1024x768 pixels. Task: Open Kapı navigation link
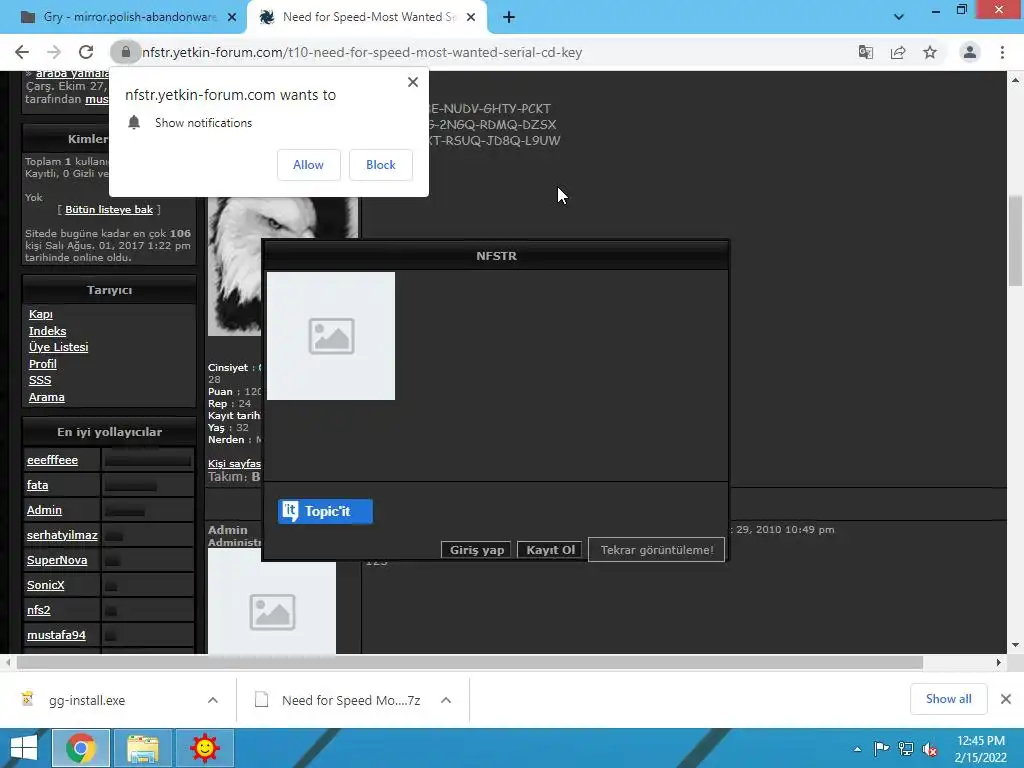tap(40, 314)
